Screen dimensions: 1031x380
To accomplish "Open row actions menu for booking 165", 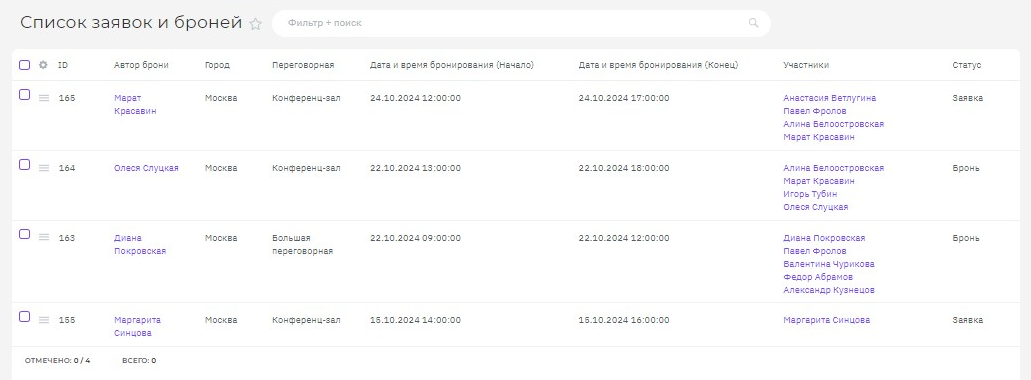I will (44, 98).
